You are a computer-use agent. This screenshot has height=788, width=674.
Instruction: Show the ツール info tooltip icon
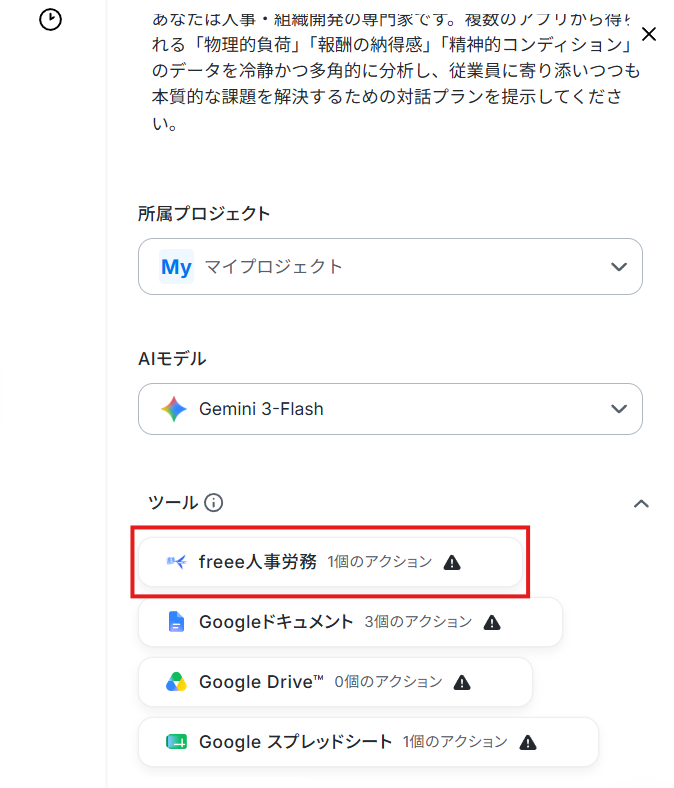click(x=214, y=503)
